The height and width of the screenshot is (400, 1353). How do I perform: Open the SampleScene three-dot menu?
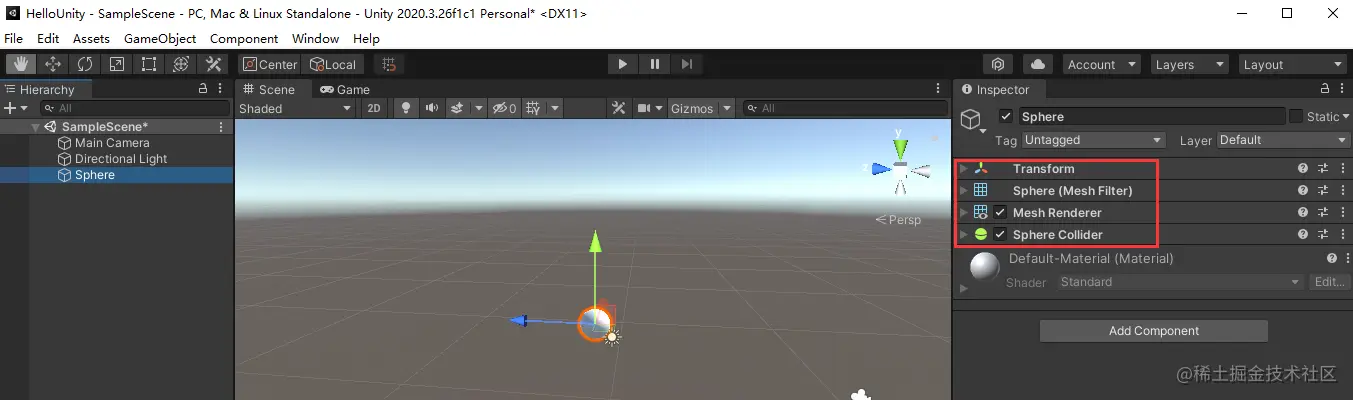coord(221,127)
